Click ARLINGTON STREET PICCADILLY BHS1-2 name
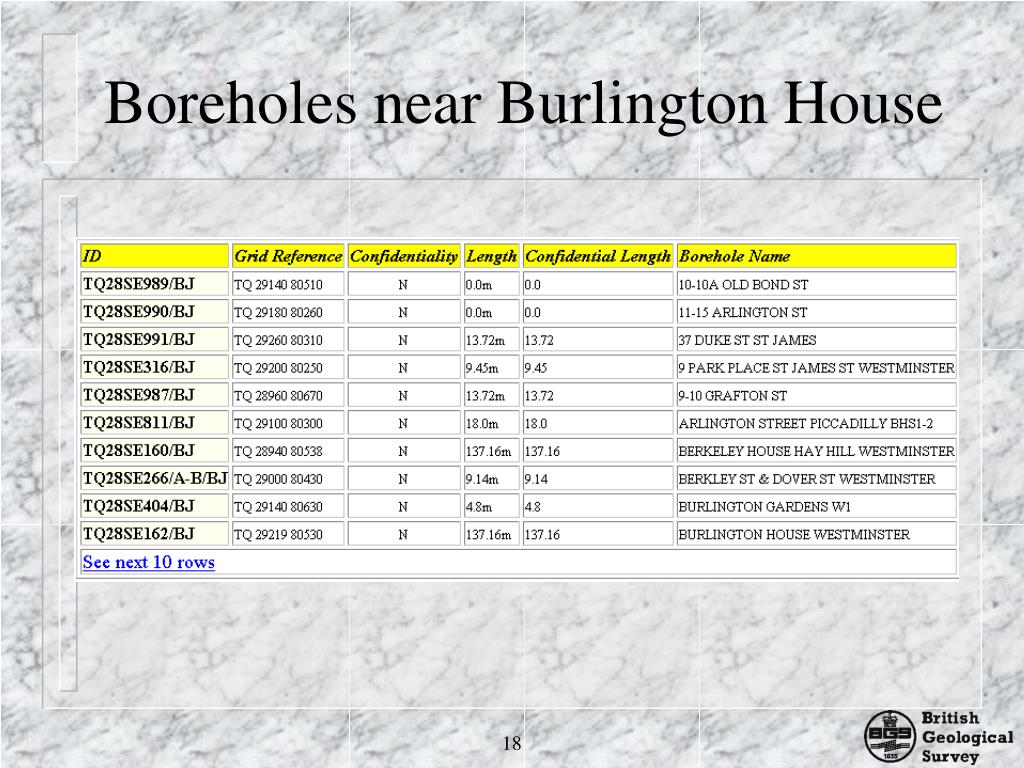The image size is (1024, 768). point(806,424)
